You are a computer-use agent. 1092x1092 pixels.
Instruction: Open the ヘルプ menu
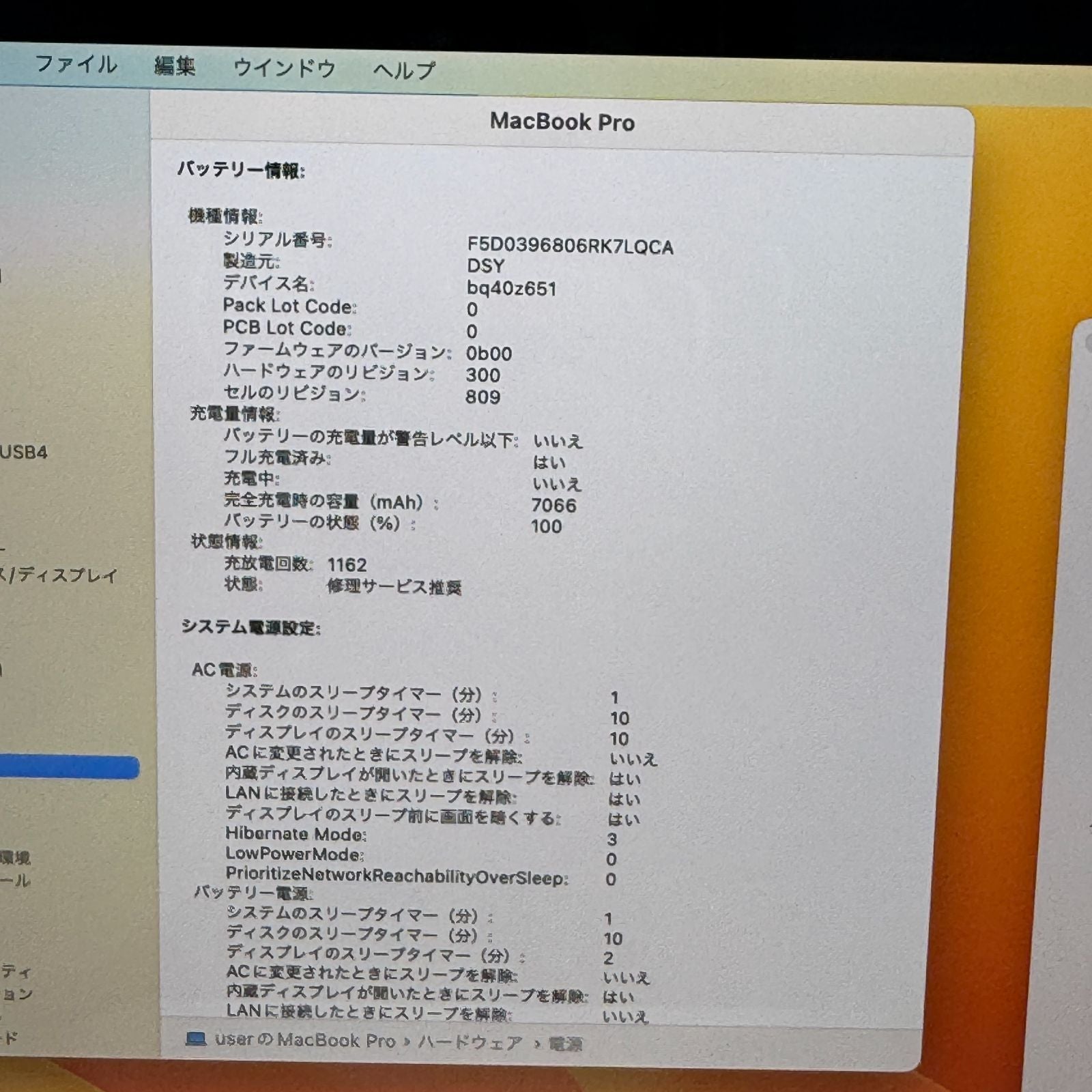pyautogui.click(x=403, y=70)
